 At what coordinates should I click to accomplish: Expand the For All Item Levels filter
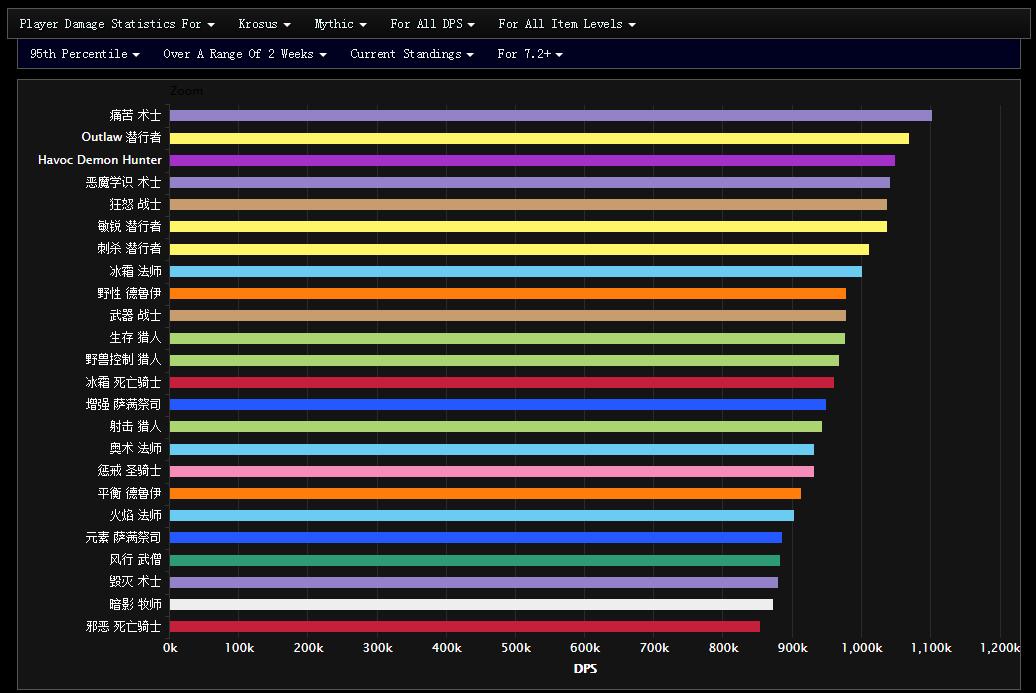coord(566,24)
